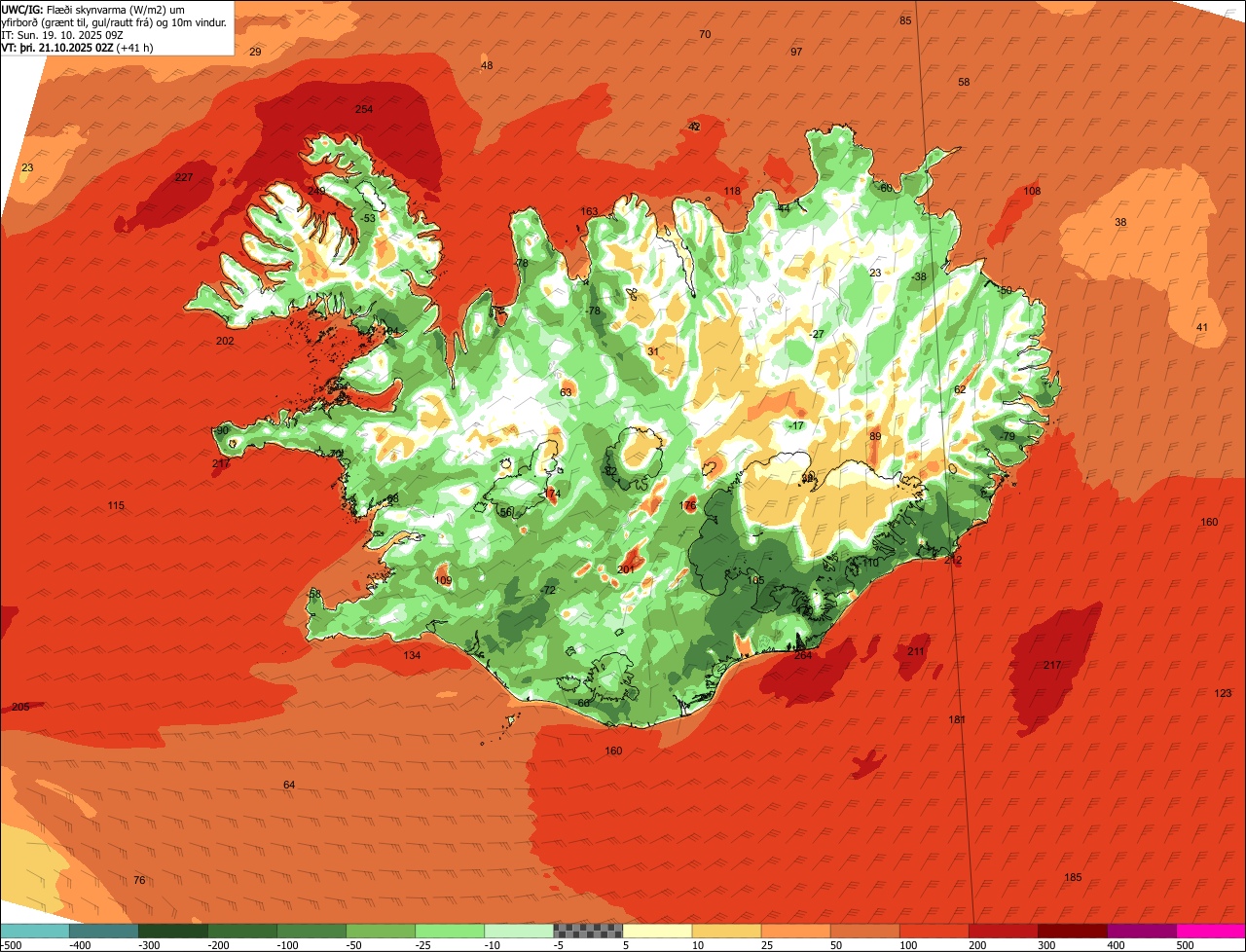Screen dimensions: 1246x952
Task: Select the value -17 on the map
Action: tap(796, 425)
